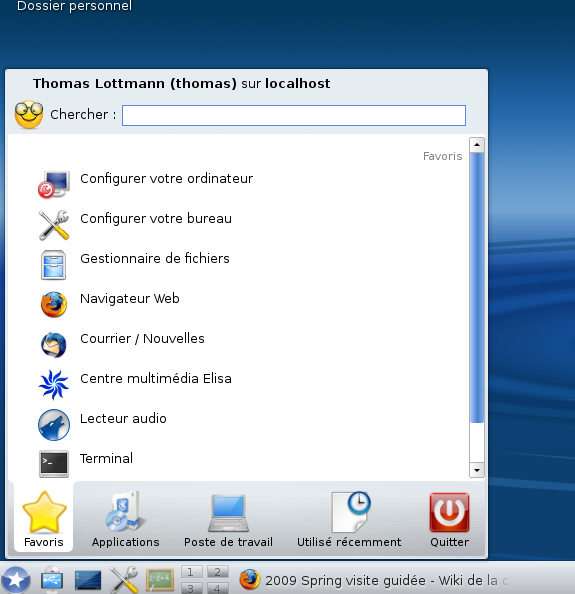Switch to virtual desktop 1

point(191,572)
